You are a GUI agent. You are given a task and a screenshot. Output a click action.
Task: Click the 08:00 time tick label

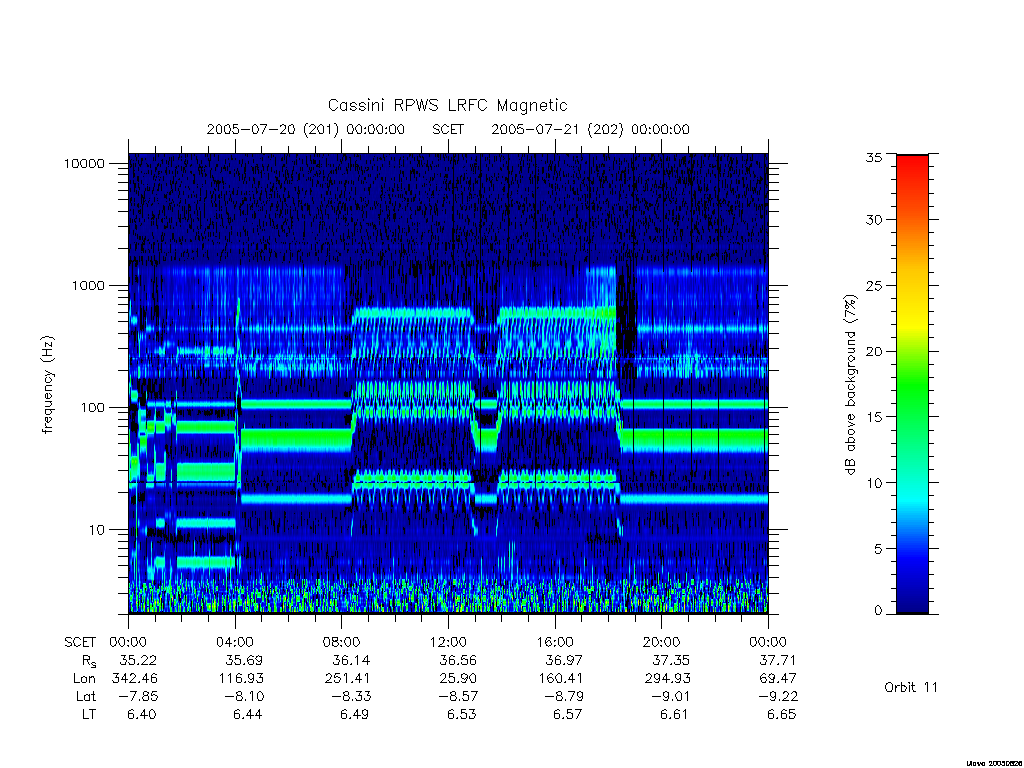pos(342,642)
